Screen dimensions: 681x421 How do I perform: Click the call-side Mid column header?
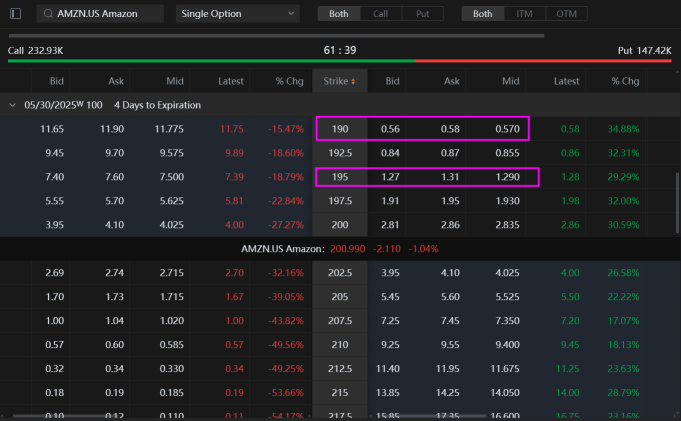tap(175, 81)
